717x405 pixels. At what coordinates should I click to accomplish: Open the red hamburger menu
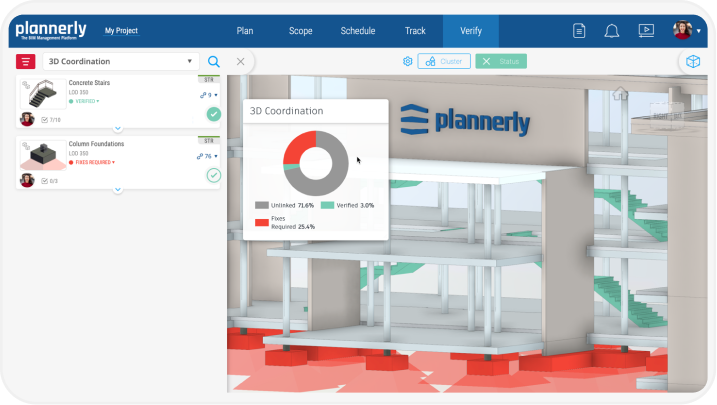(26, 61)
